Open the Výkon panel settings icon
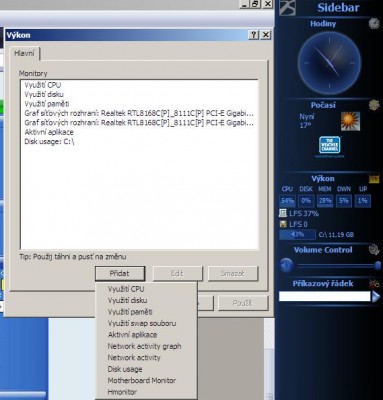This screenshot has width=383, height=400. pos(374,179)
